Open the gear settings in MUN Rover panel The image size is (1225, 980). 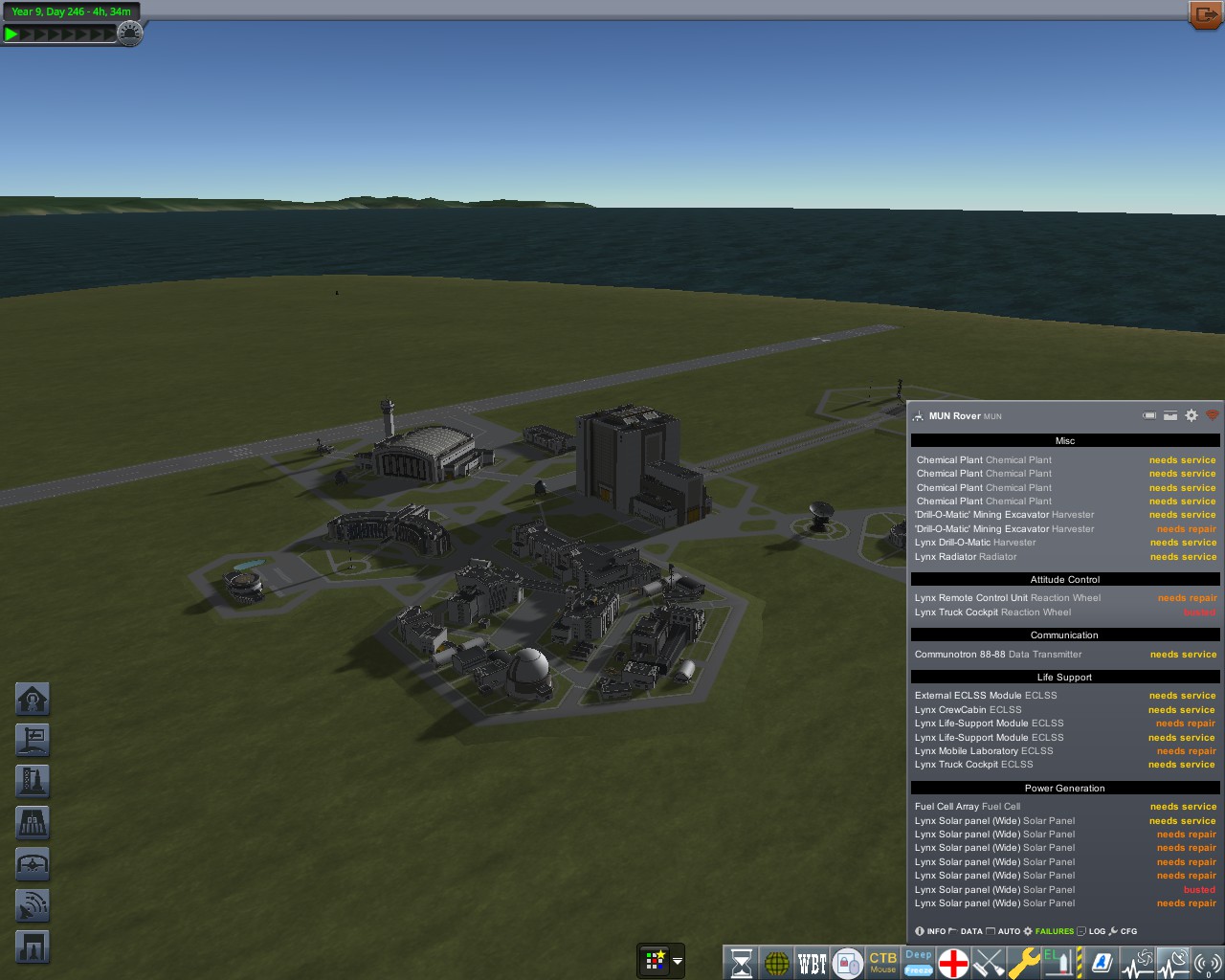pyautogui.click(x=1192, y=415)
